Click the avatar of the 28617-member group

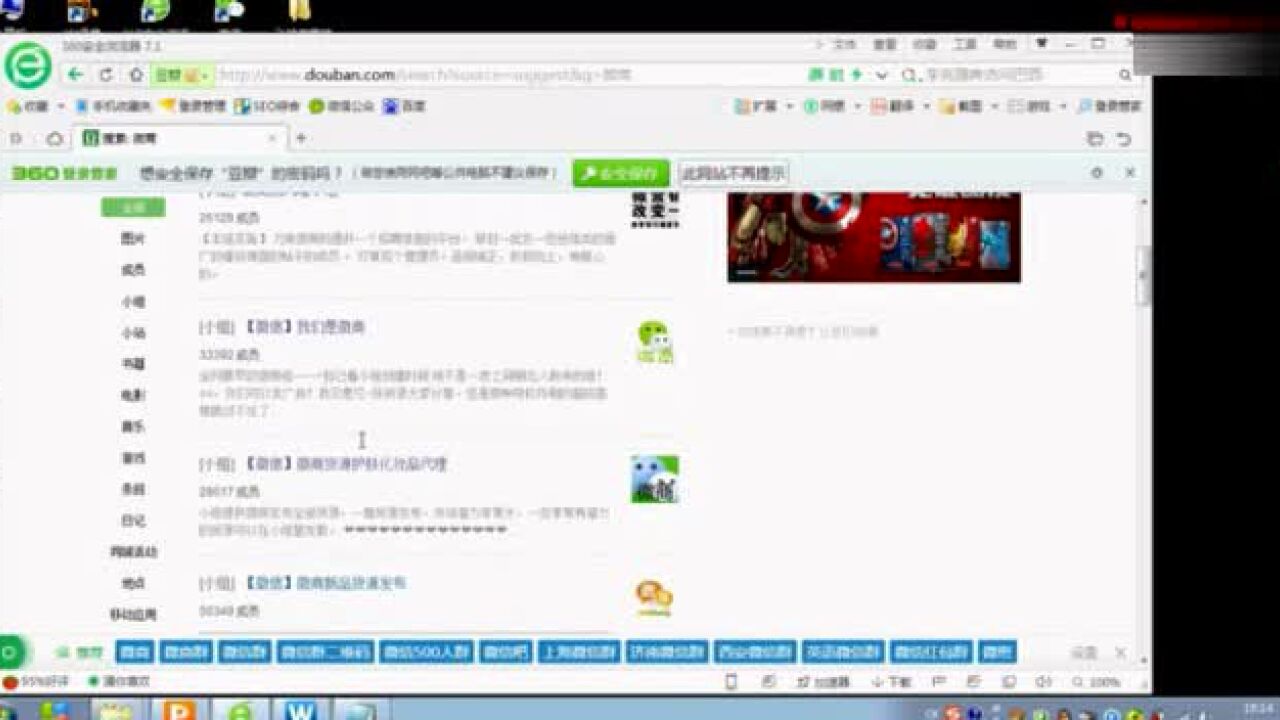(655, 479)
